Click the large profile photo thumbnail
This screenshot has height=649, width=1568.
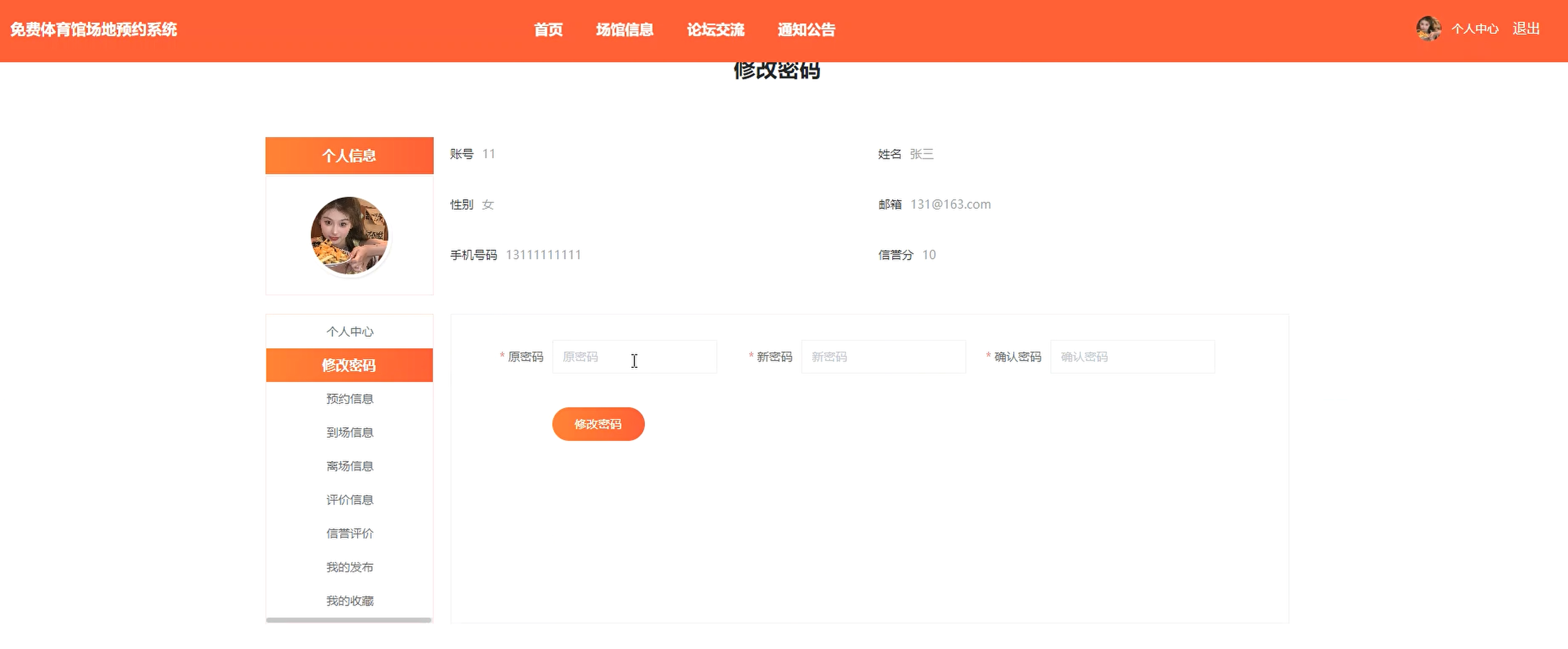pos(349,235)
